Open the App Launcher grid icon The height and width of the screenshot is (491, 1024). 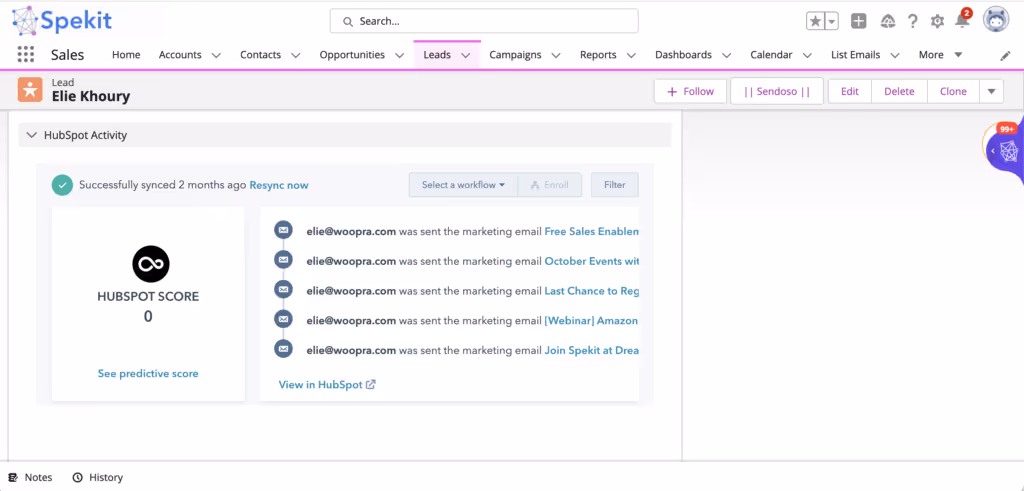click(25, 54)
